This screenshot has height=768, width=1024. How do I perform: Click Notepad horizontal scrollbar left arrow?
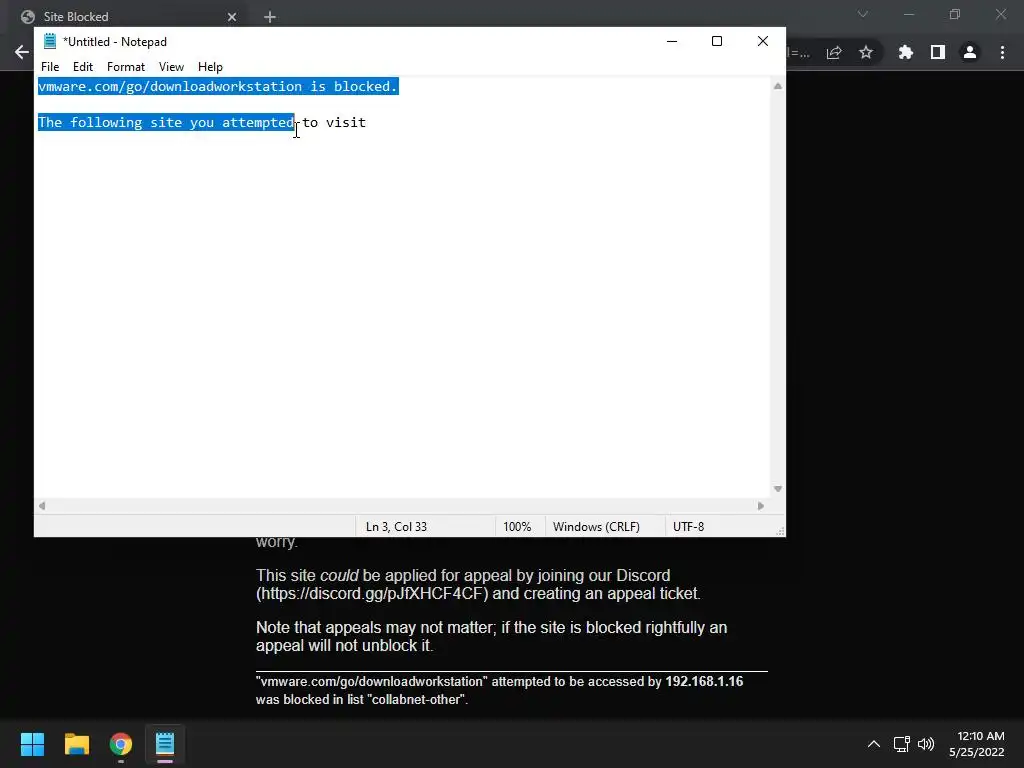42,505
